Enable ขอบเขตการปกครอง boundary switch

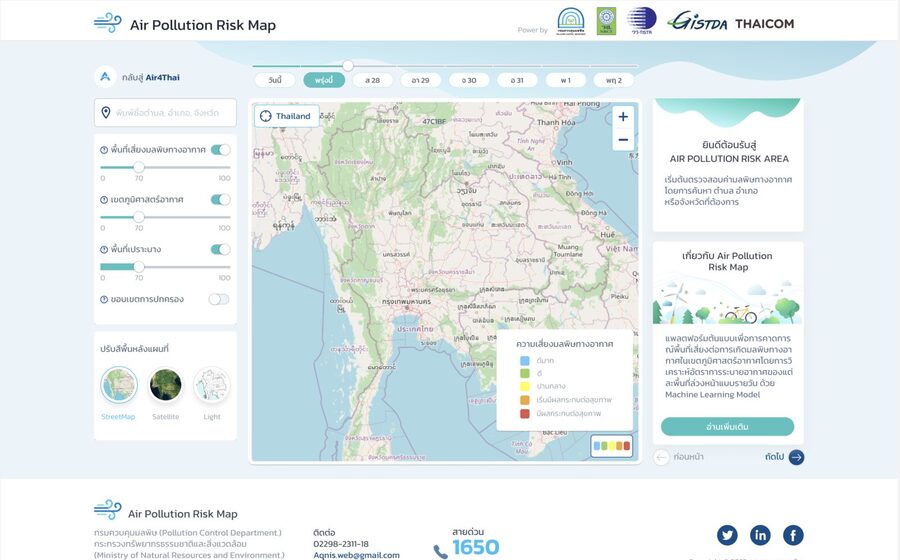219,300
